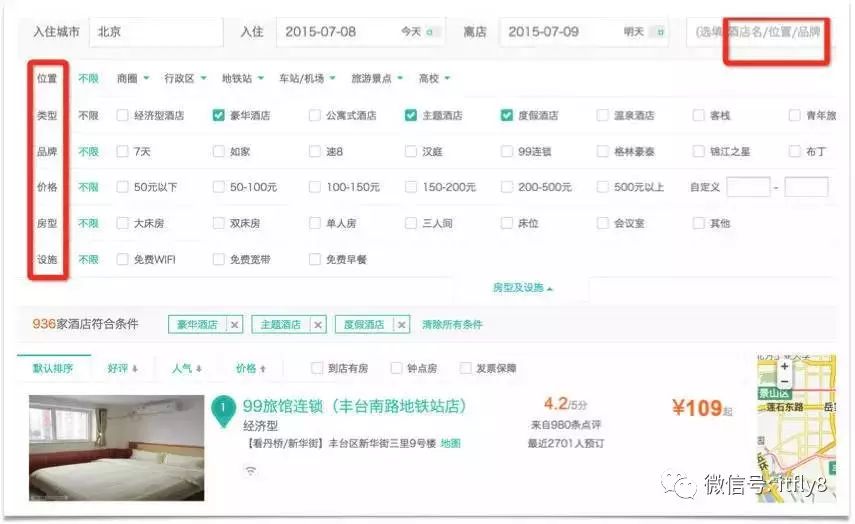Expand the 车站/机场 location dropdown
Screen dimensions: 855x524
click(307, 79)
